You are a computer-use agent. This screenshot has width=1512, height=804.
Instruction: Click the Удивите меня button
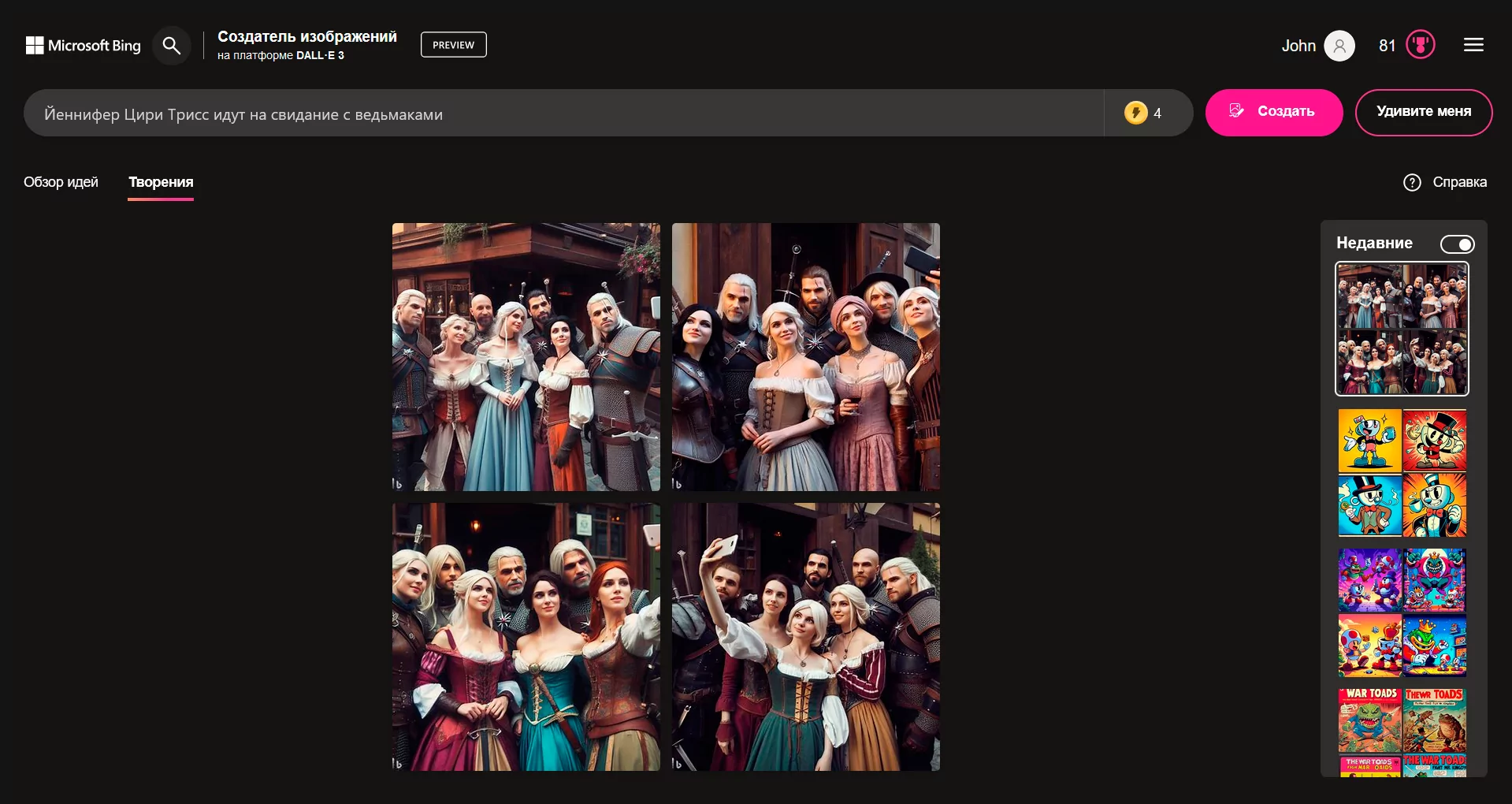1424,112
